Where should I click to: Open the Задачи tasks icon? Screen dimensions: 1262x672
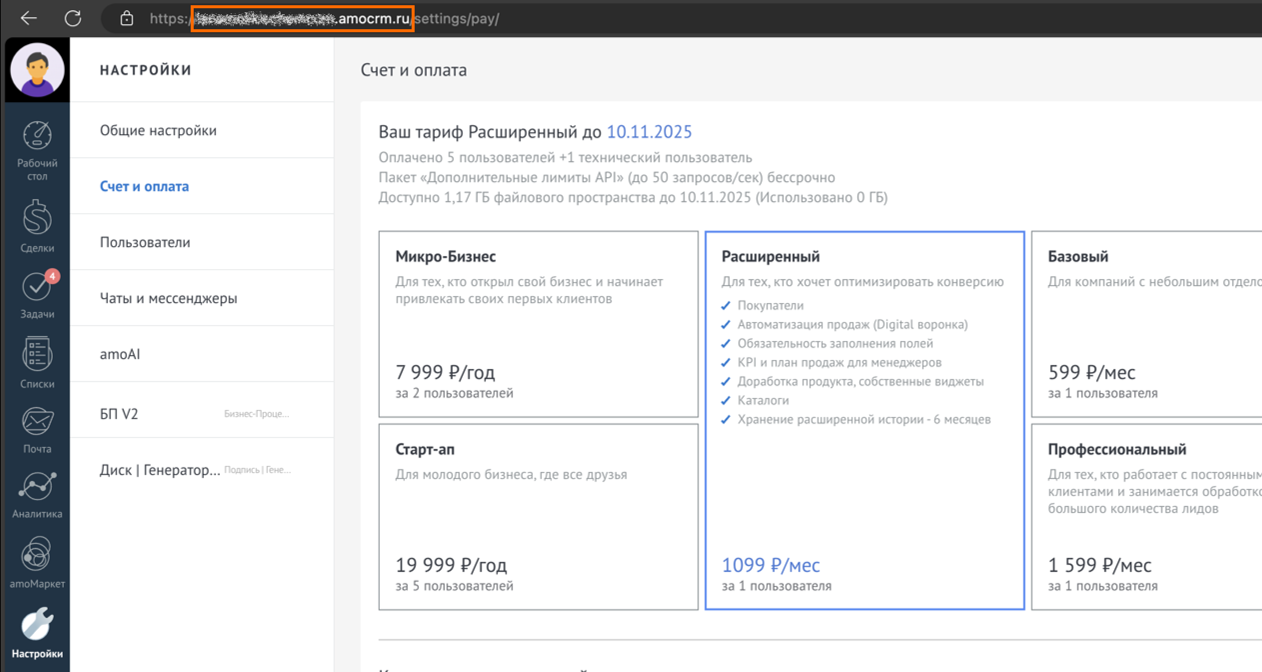pyautogui.click(x=37, y=288)
